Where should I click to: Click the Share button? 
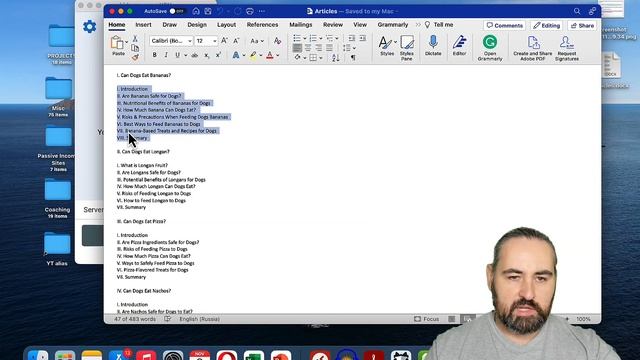coord(582,25)
